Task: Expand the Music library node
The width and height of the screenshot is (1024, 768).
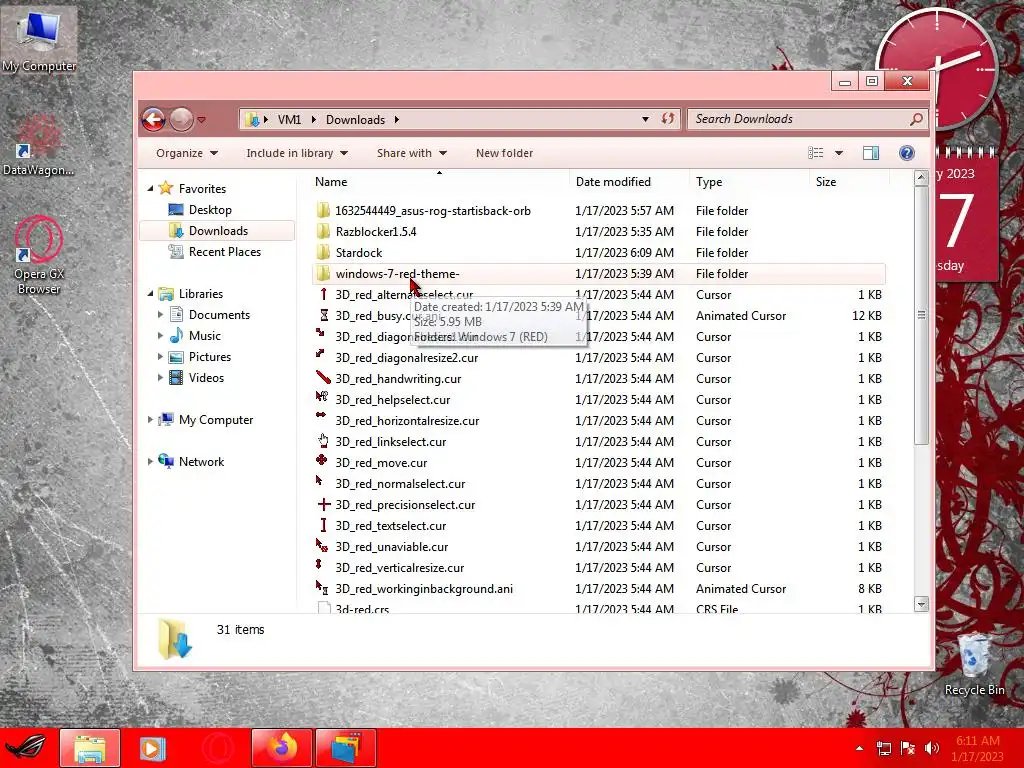Action: (161, 336)
